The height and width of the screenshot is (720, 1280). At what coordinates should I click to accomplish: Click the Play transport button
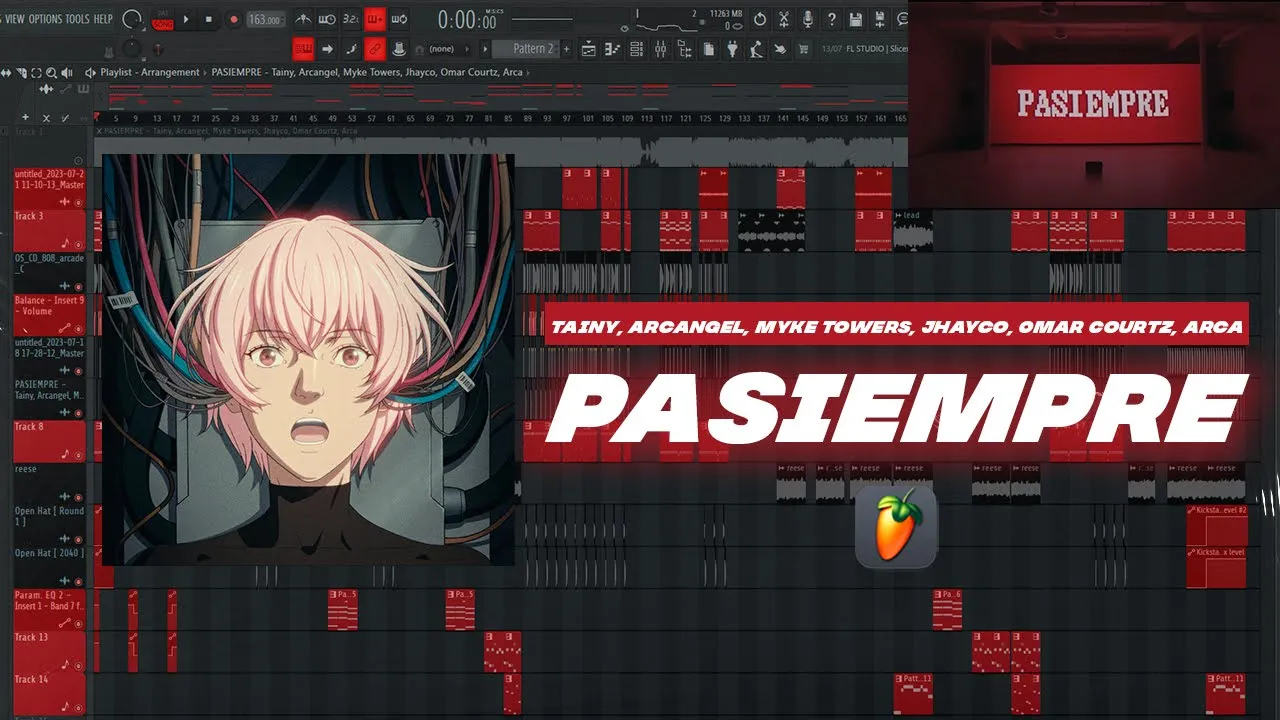click(x=185, y=19)
